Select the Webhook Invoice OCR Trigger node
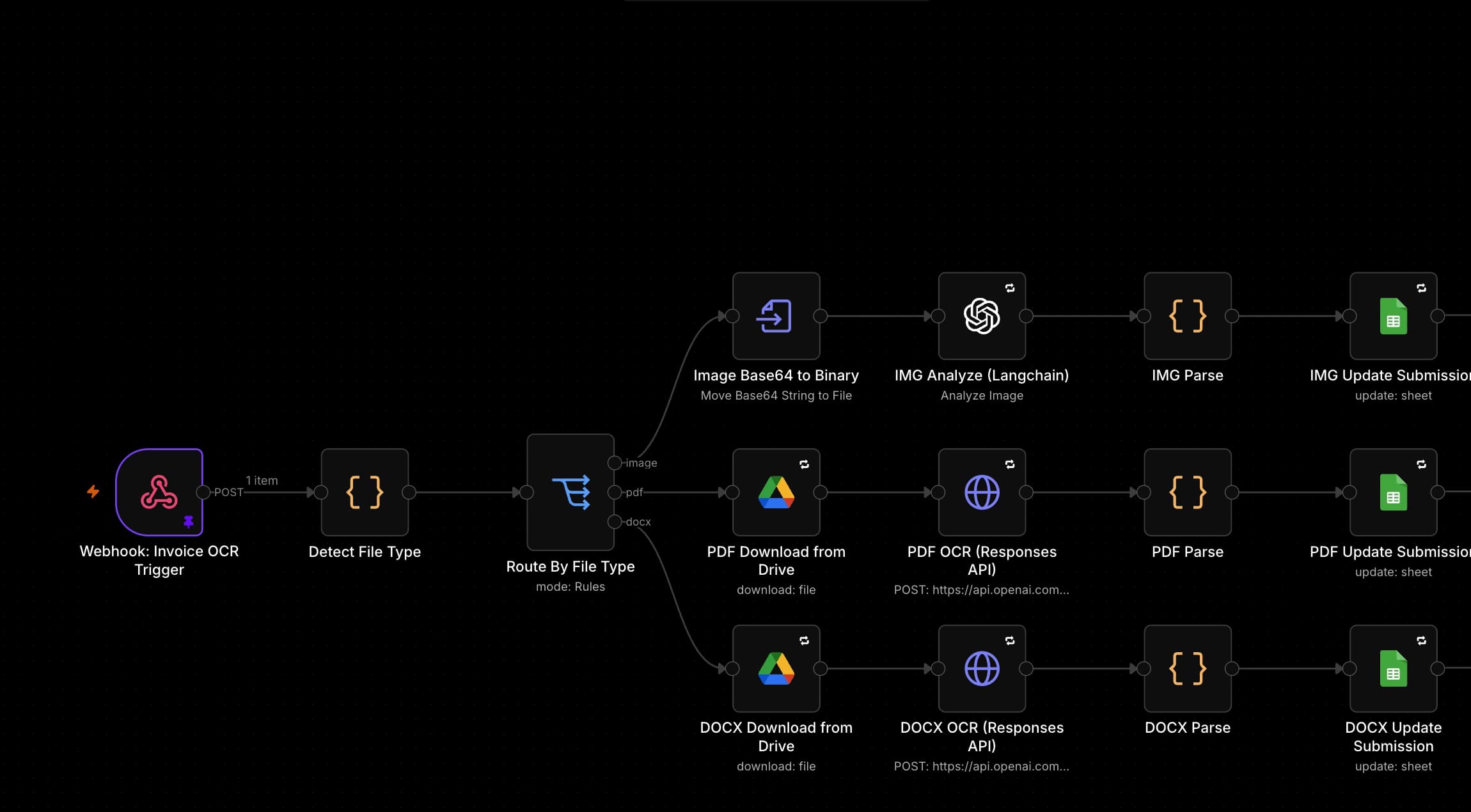 tap(159, 492)
